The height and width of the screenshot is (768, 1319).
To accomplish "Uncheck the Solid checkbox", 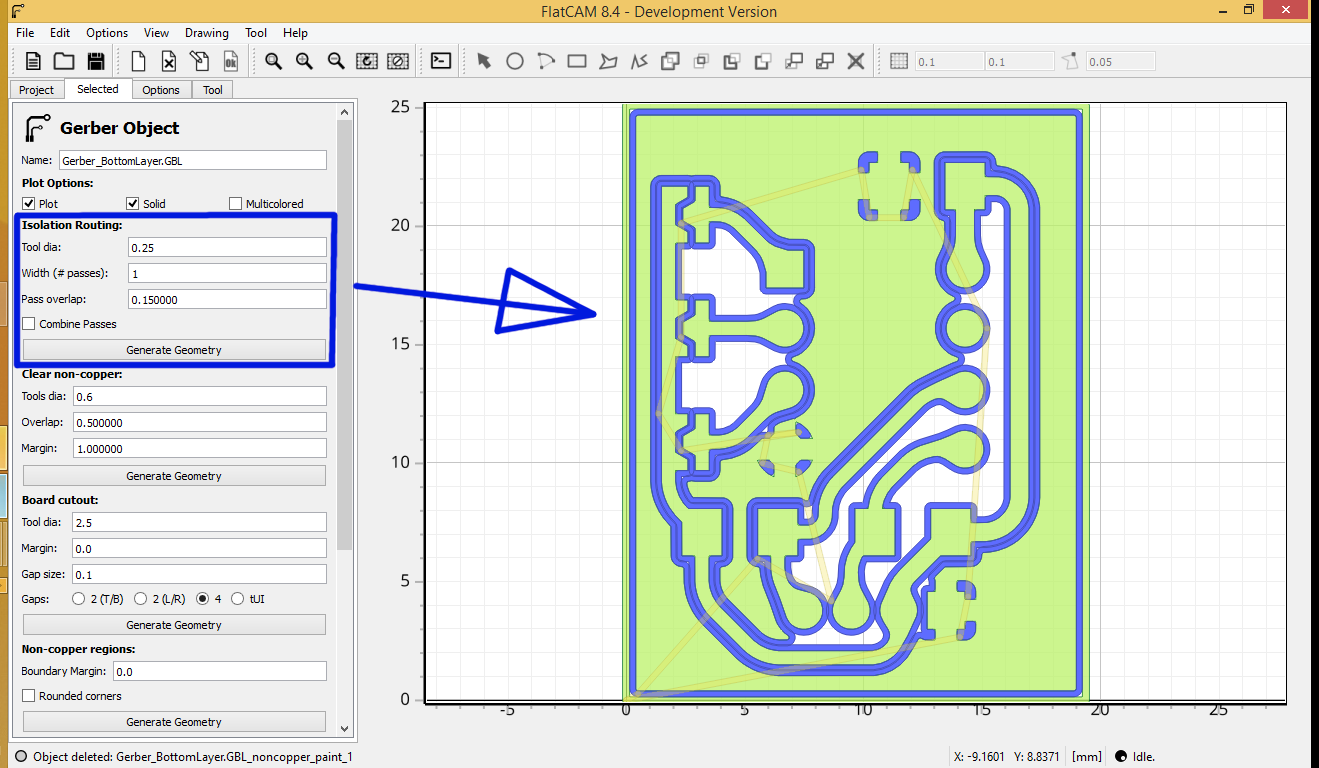I will [133, 204].
